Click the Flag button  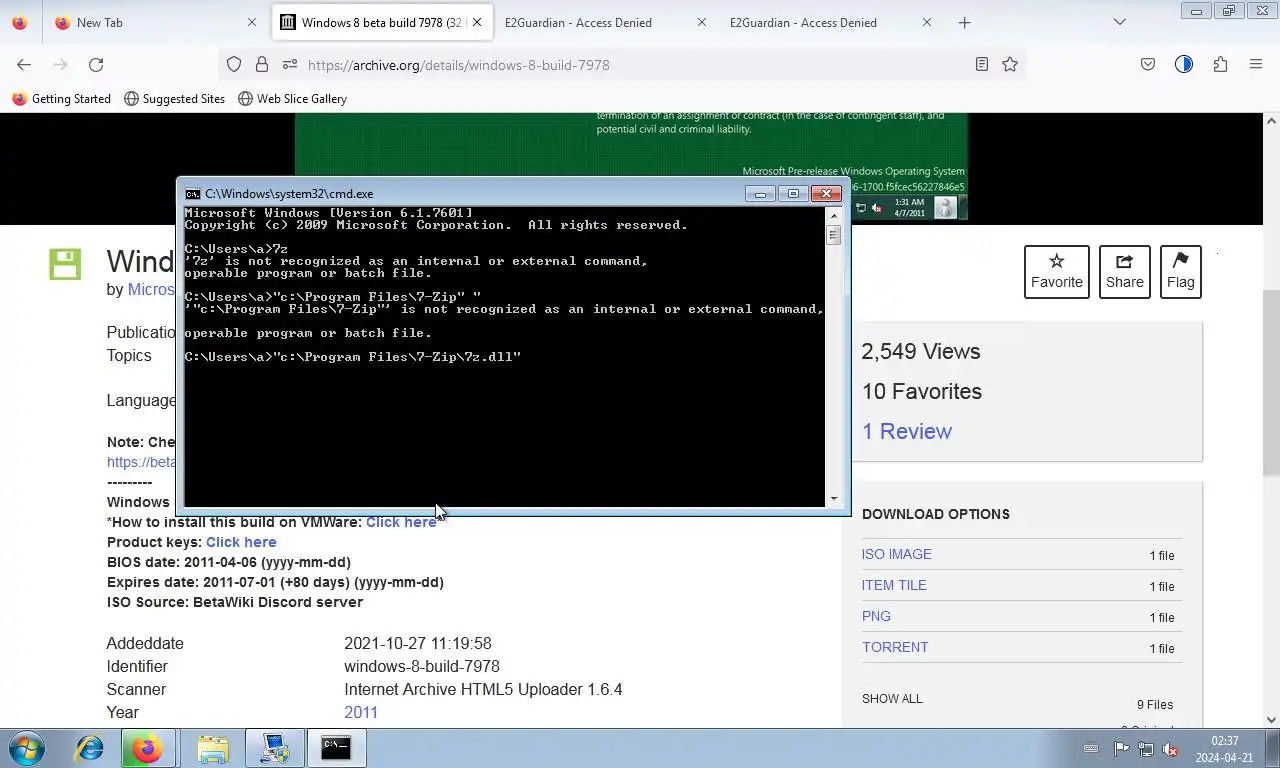[x=1181, y=272]
